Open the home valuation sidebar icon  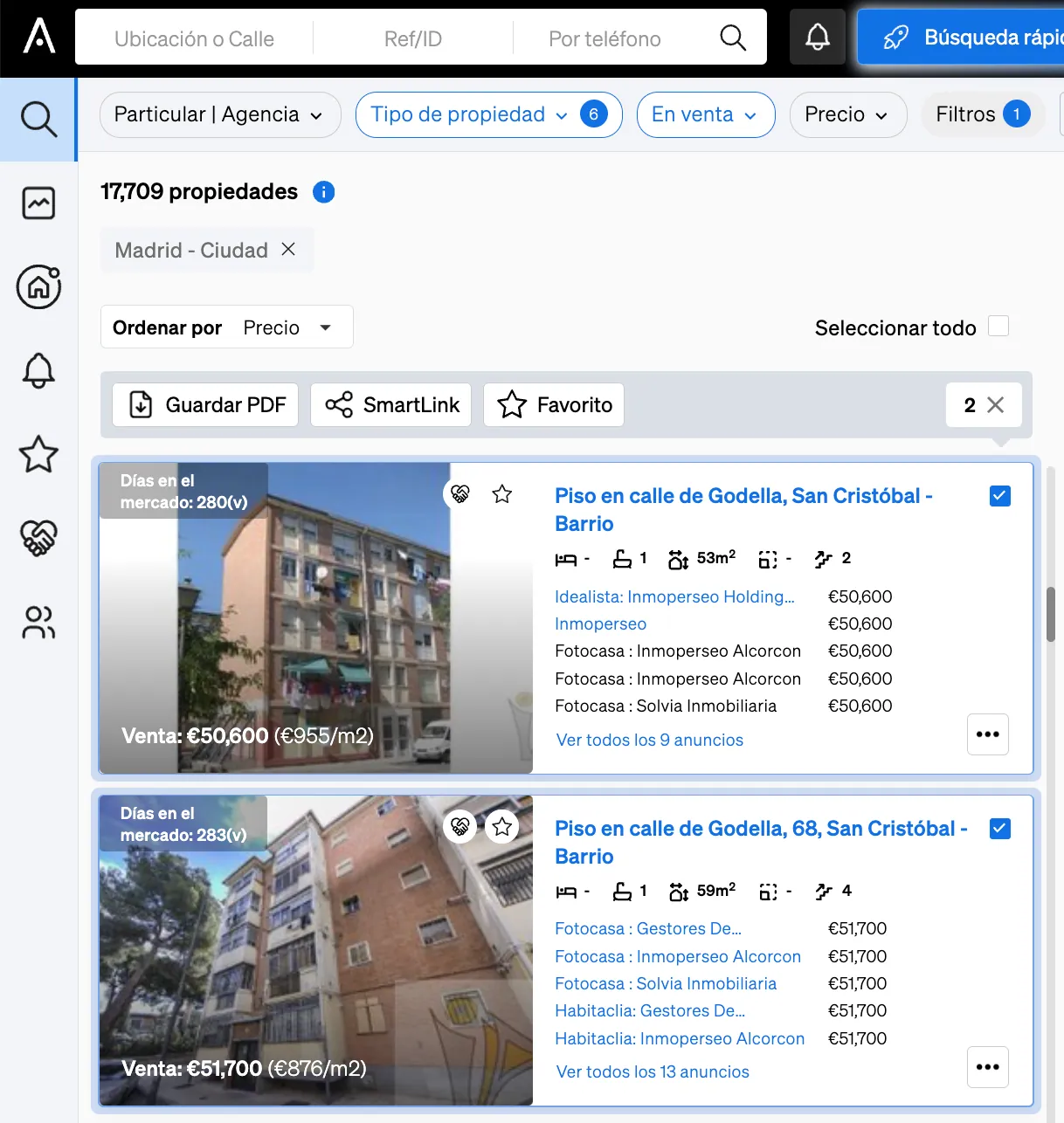pyautogui.click(x=38, y=286)
